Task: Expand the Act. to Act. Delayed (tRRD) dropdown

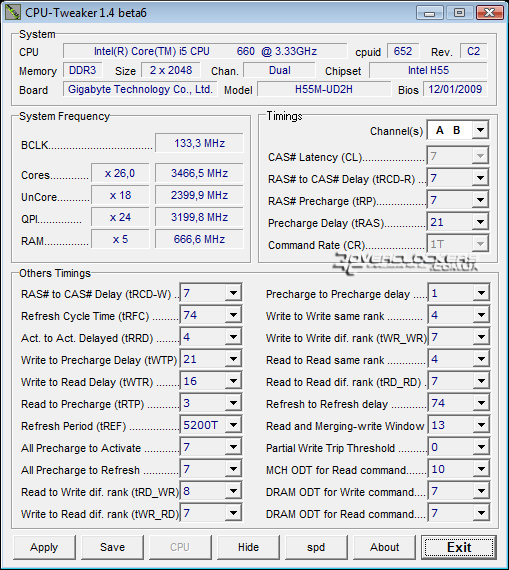Action: [233, 337]
